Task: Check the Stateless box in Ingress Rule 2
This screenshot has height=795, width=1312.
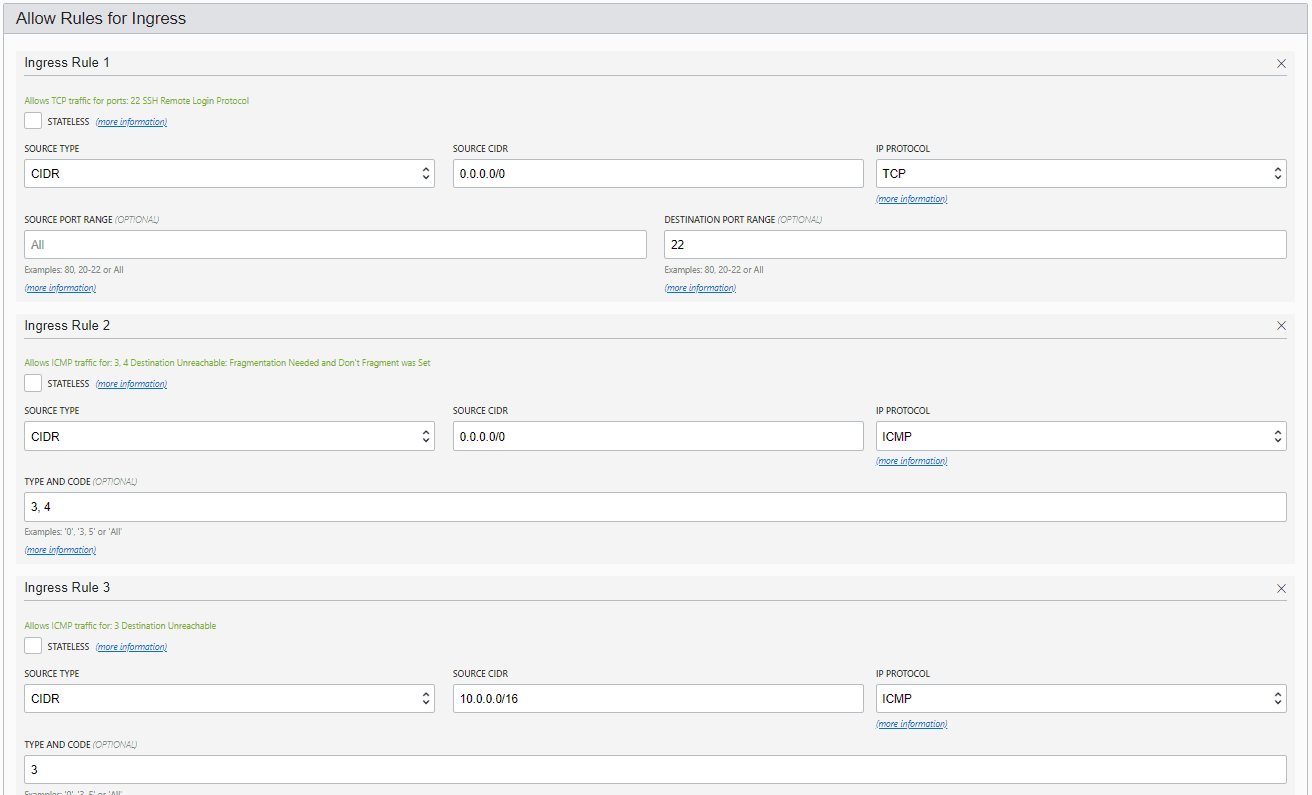Action: pyautogui.click(x=33, y=382)
